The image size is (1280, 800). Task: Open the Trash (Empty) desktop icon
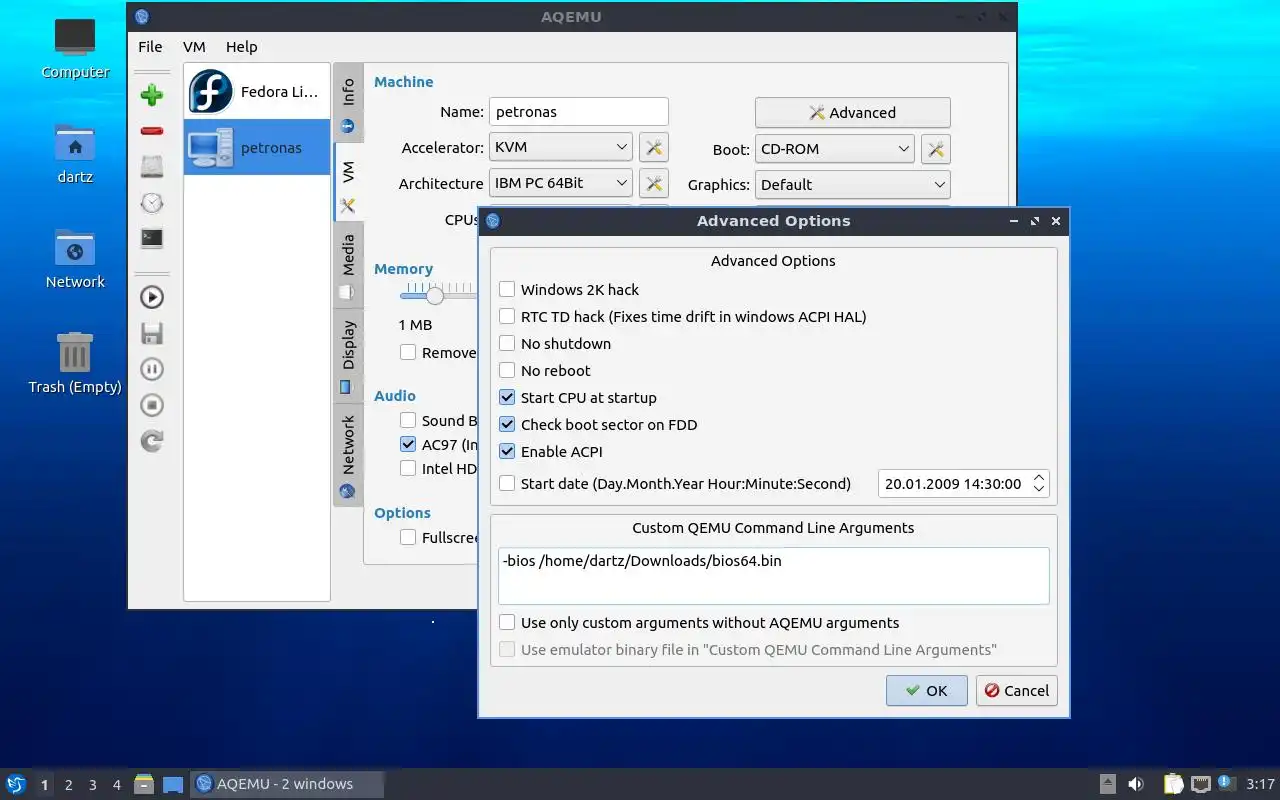tap(75, 364)
